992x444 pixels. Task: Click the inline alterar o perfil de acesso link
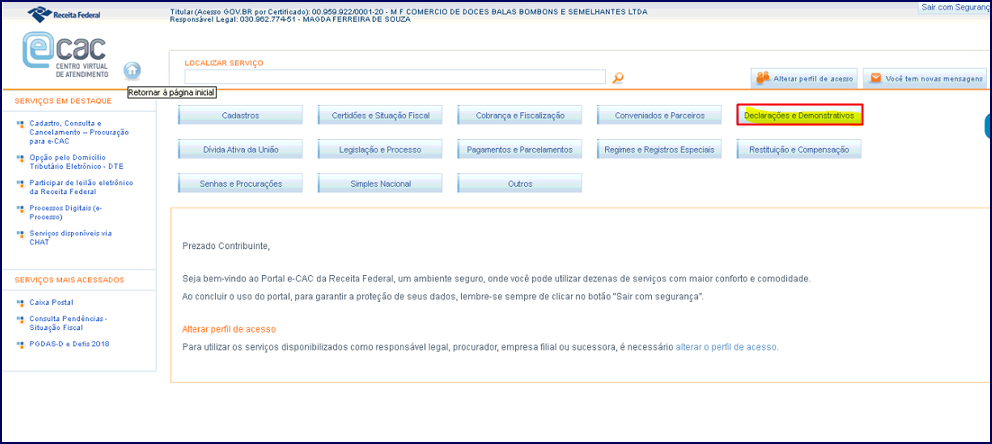tap(727, 347)
